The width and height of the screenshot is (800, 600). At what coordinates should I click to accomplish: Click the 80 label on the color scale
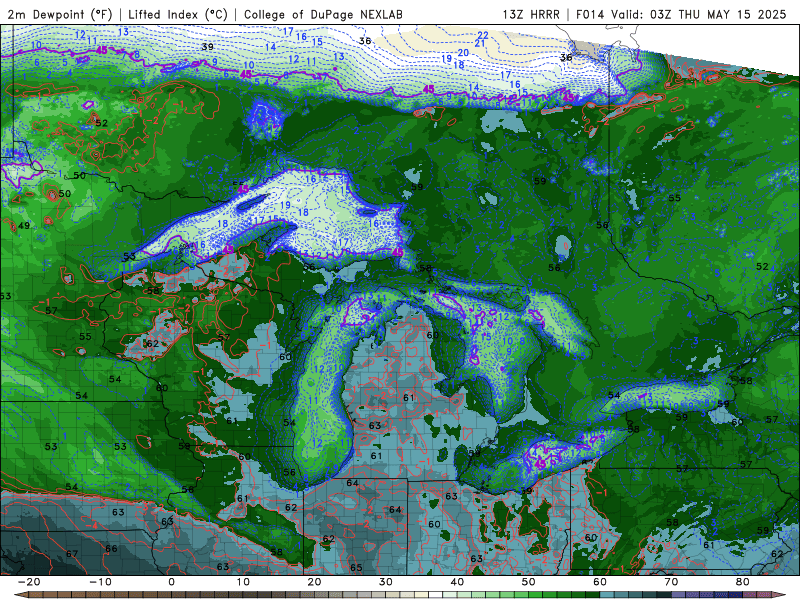(x=743, y=582)
